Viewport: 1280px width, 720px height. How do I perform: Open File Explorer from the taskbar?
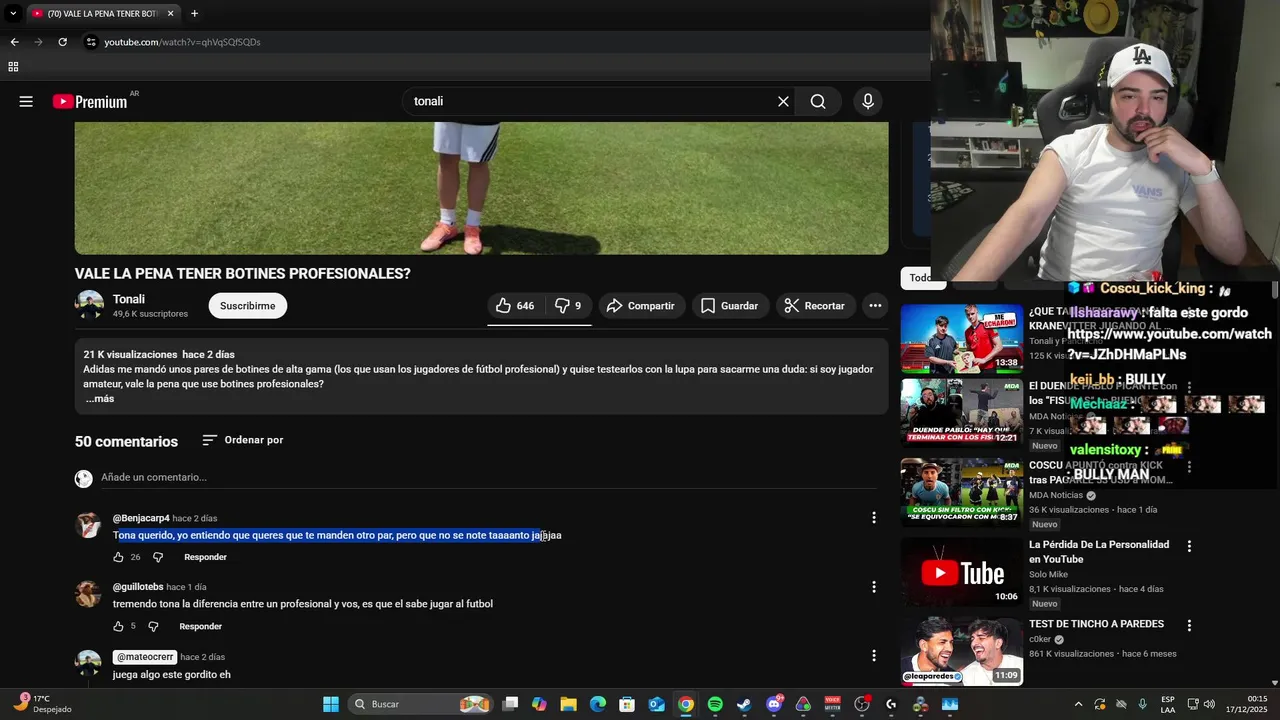[x=568, y=704]
